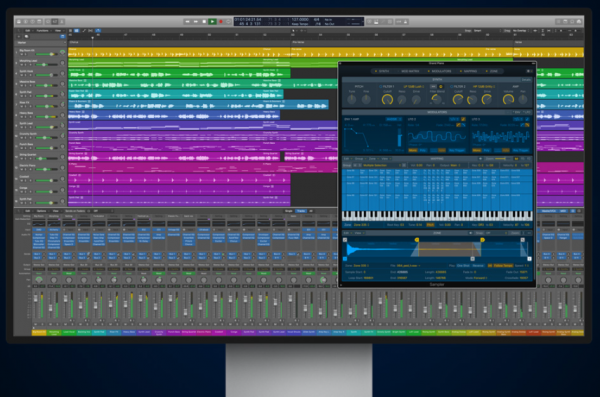Image resolution: width=600 pixels, height=397 pixels.
Task: Toggle the Filter 2 power button
Action: tap(452, 87)
